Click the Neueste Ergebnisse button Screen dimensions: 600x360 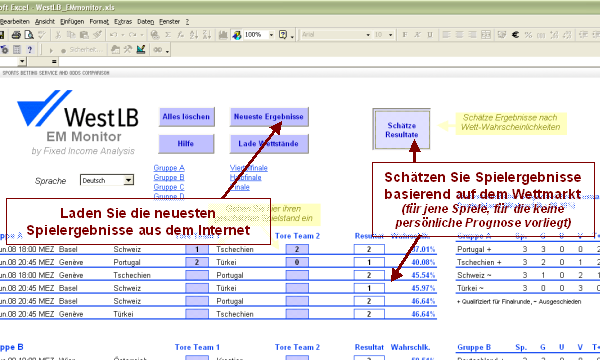[x=269, y=117]
